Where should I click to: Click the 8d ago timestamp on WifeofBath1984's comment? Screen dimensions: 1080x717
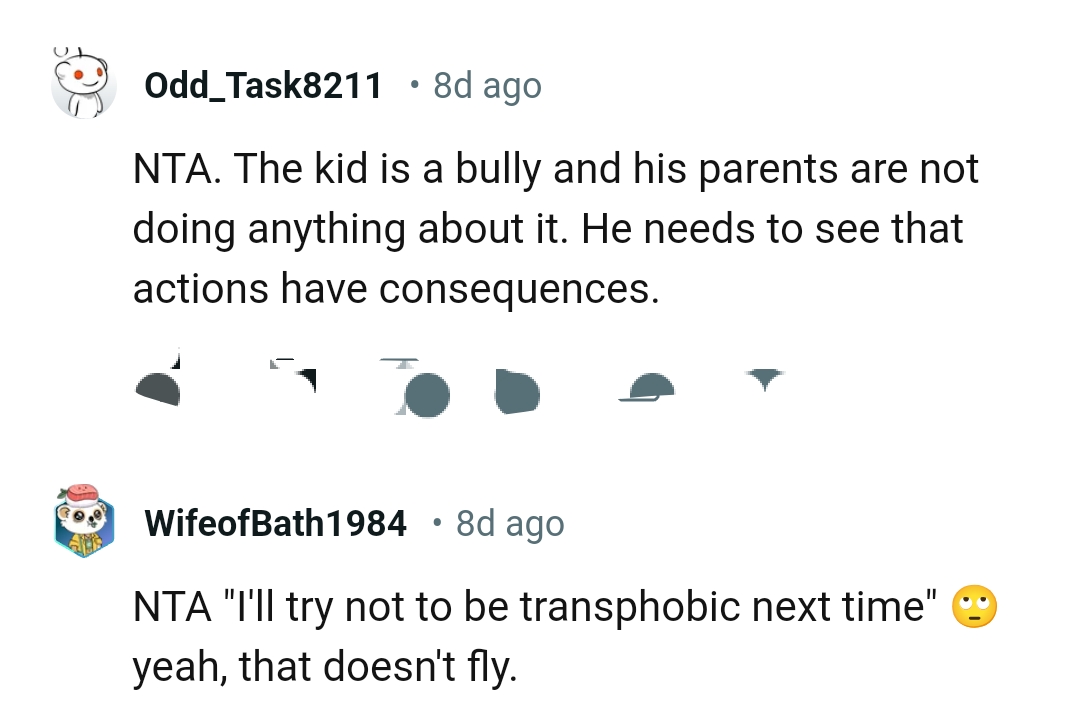click(509, 522)
